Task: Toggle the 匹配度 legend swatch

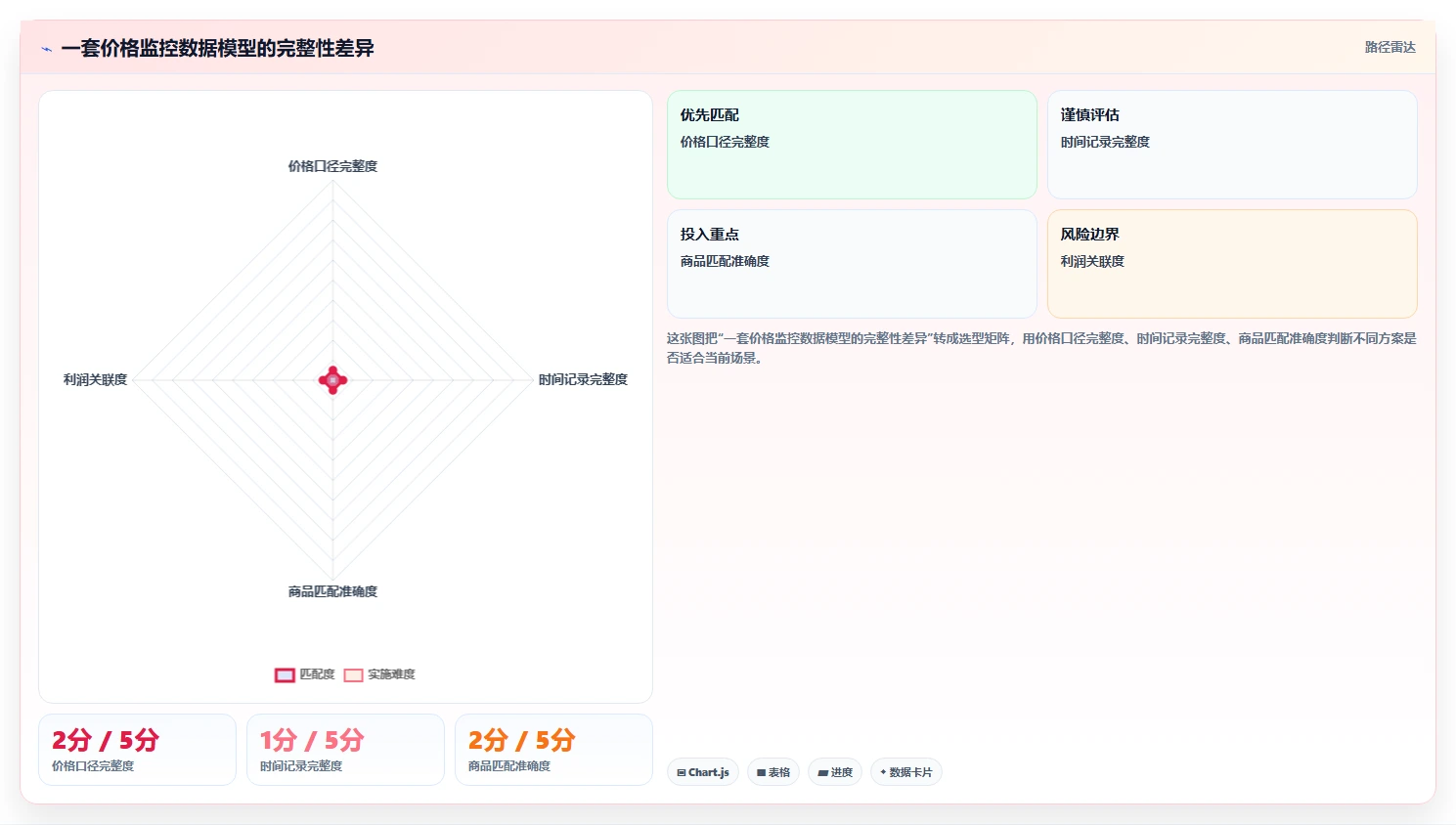Action: click(x=285, y=674)
